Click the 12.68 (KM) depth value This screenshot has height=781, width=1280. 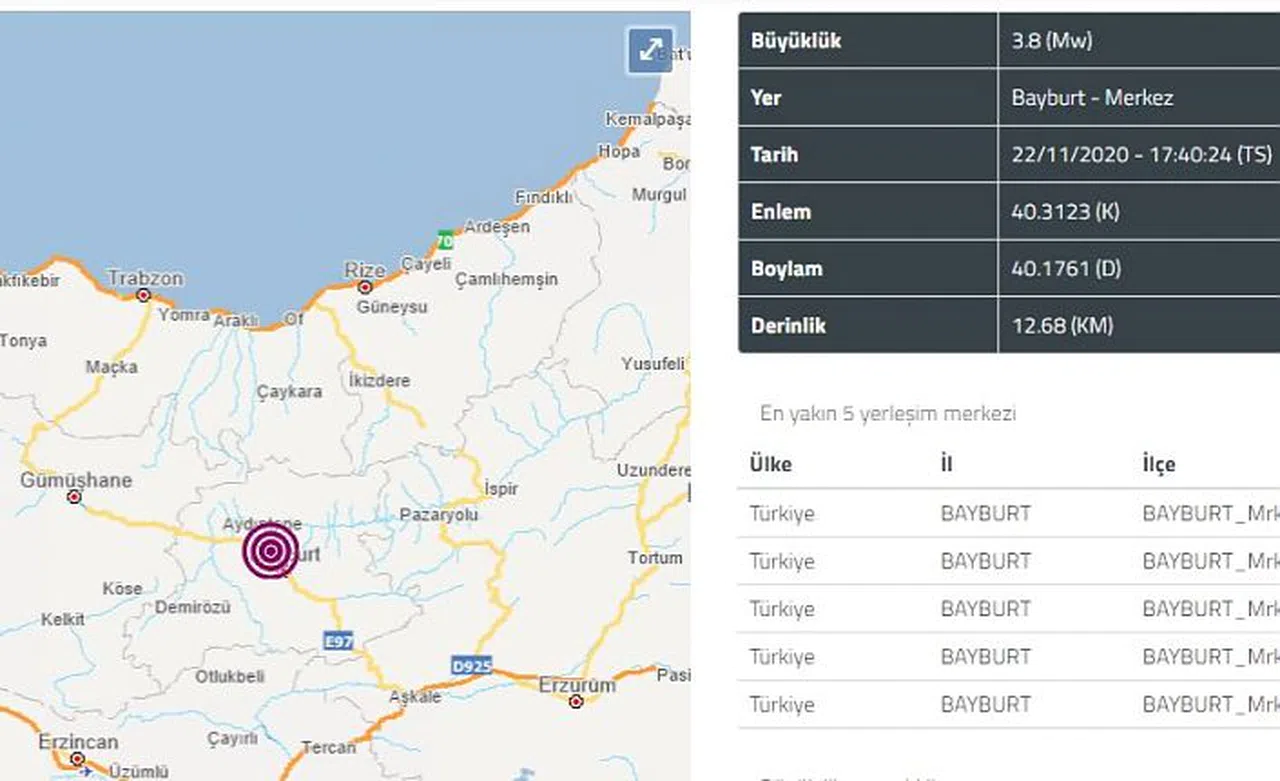tap(1062, 325)
